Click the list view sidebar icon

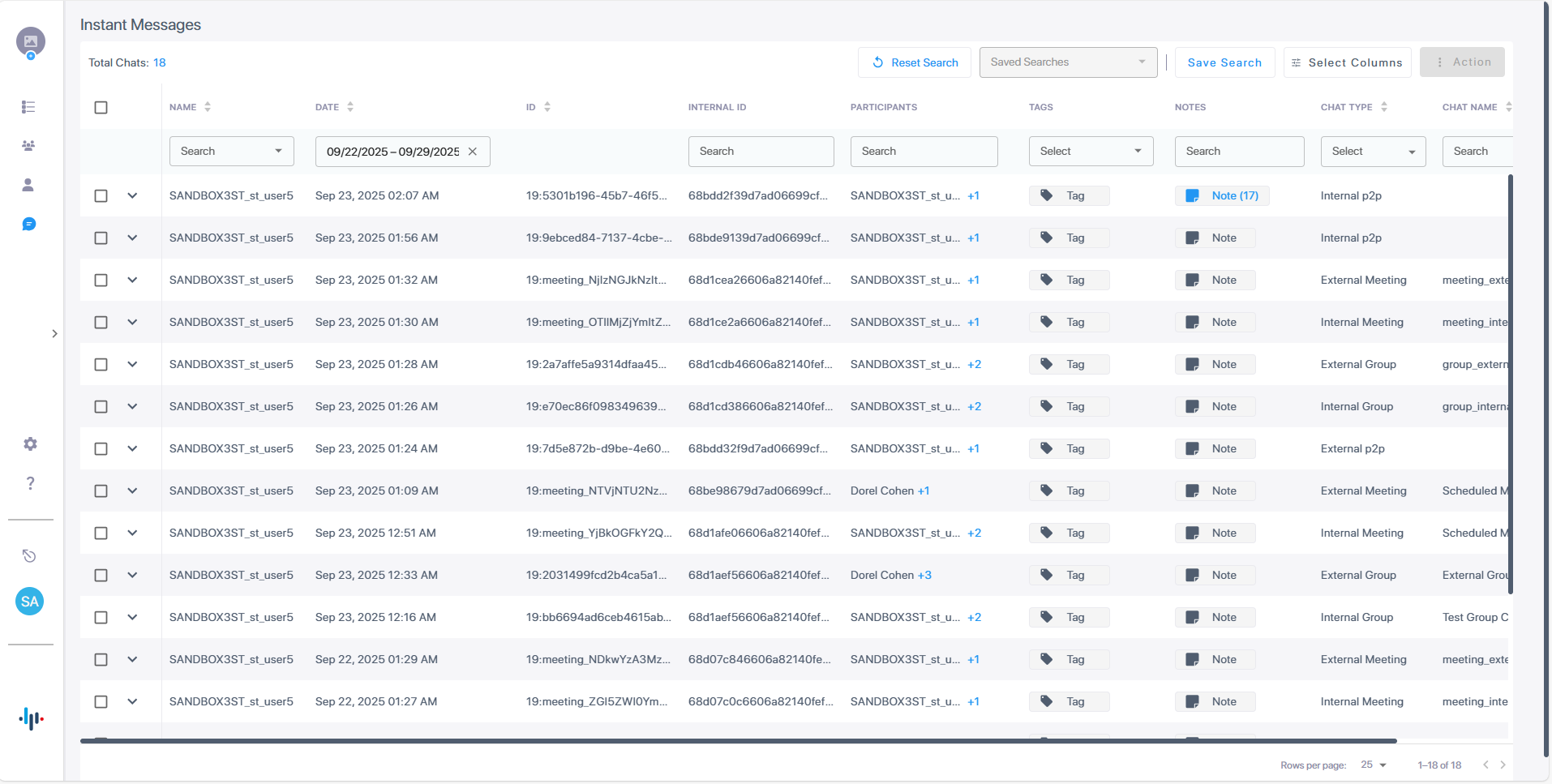tap(28, 107)
